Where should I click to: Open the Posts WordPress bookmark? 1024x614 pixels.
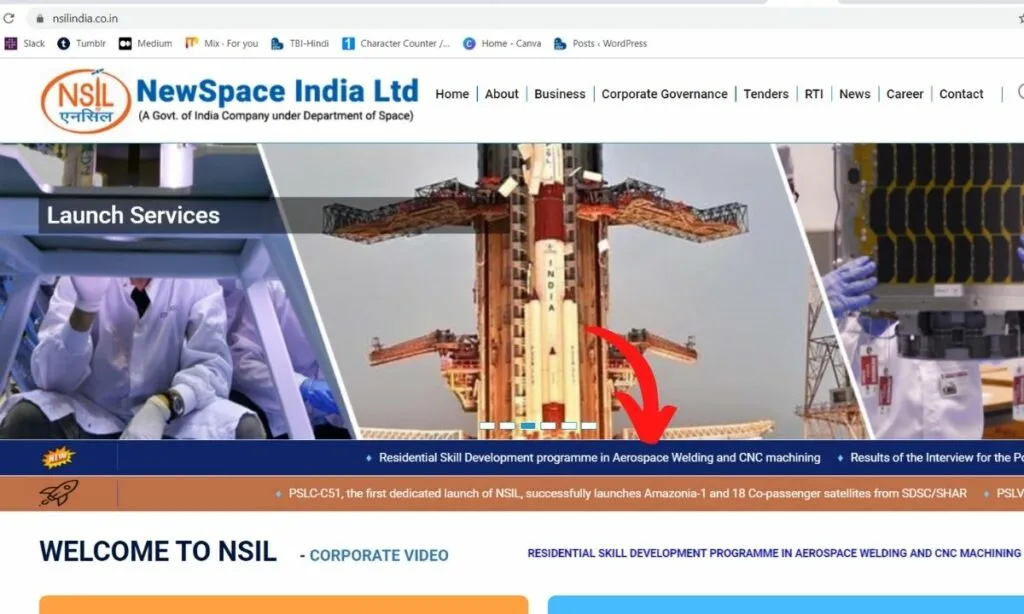click(601, 44)
